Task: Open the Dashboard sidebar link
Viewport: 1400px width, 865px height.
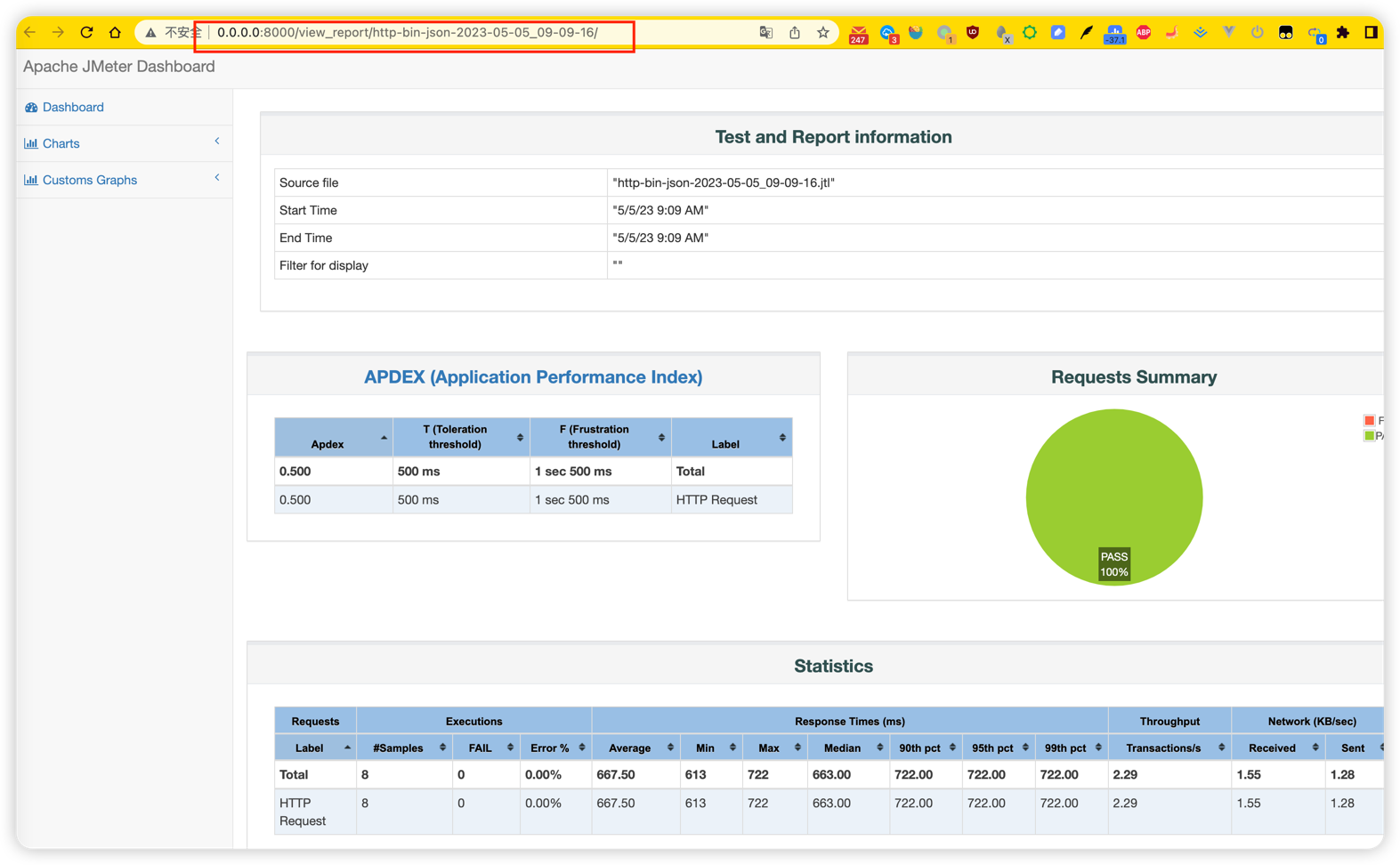Action: point(73,108)
